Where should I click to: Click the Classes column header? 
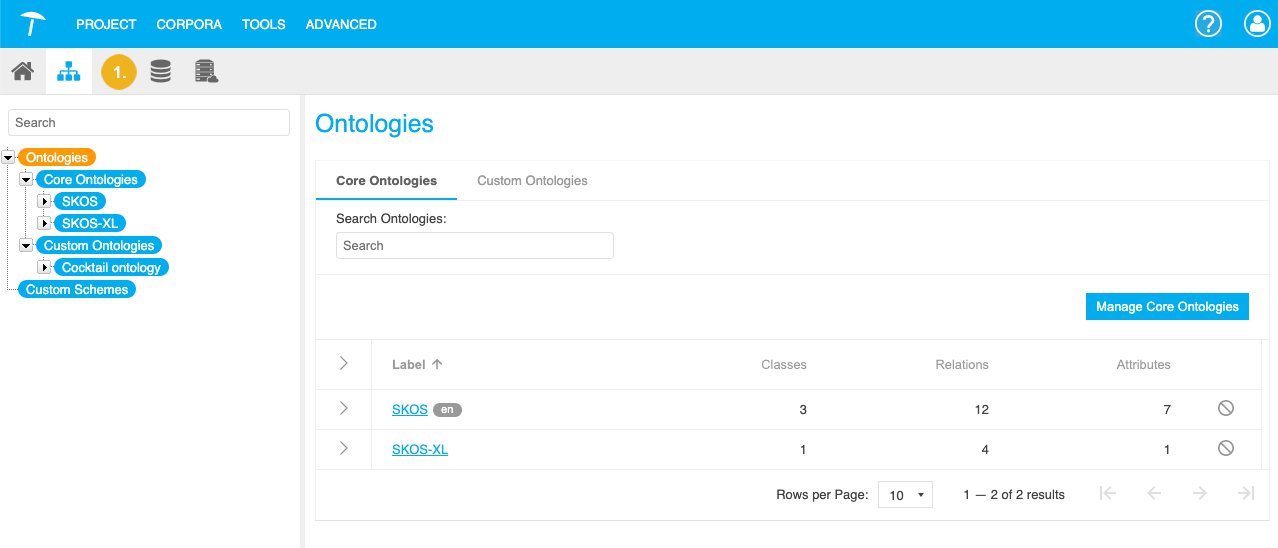coord(784,365)
